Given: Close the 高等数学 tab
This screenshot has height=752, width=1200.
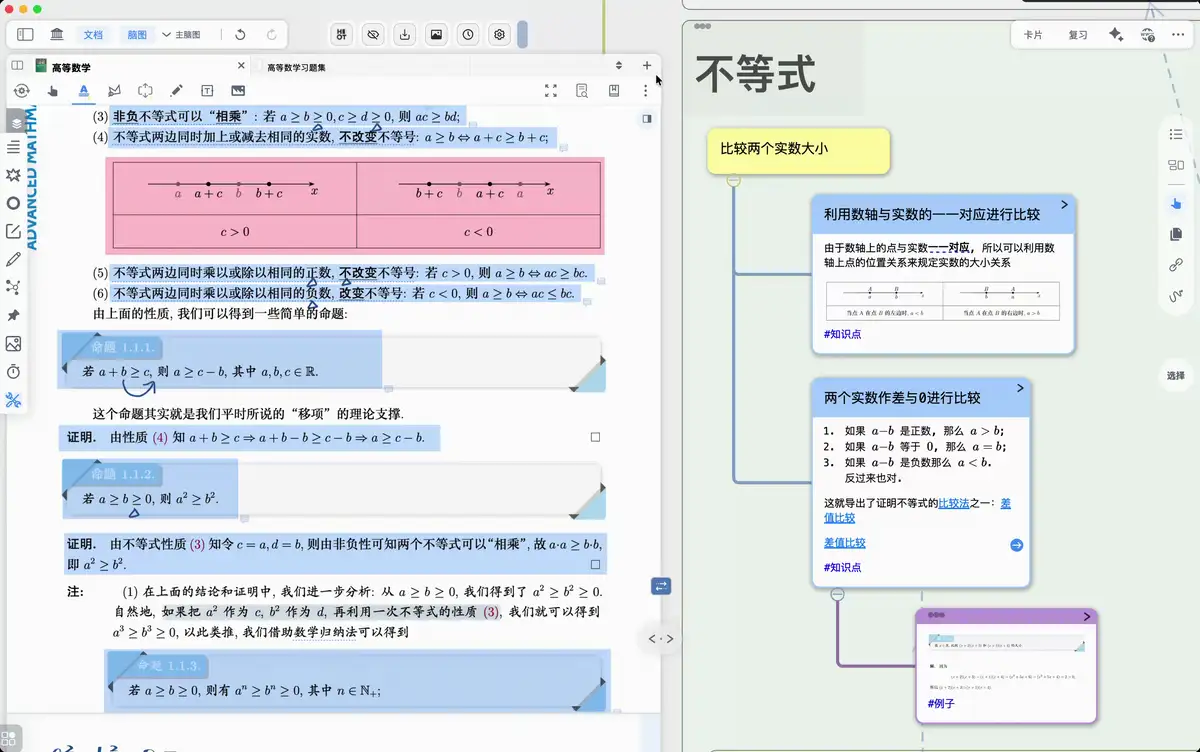Looking at the screenshot, I should tap(240, 66).
